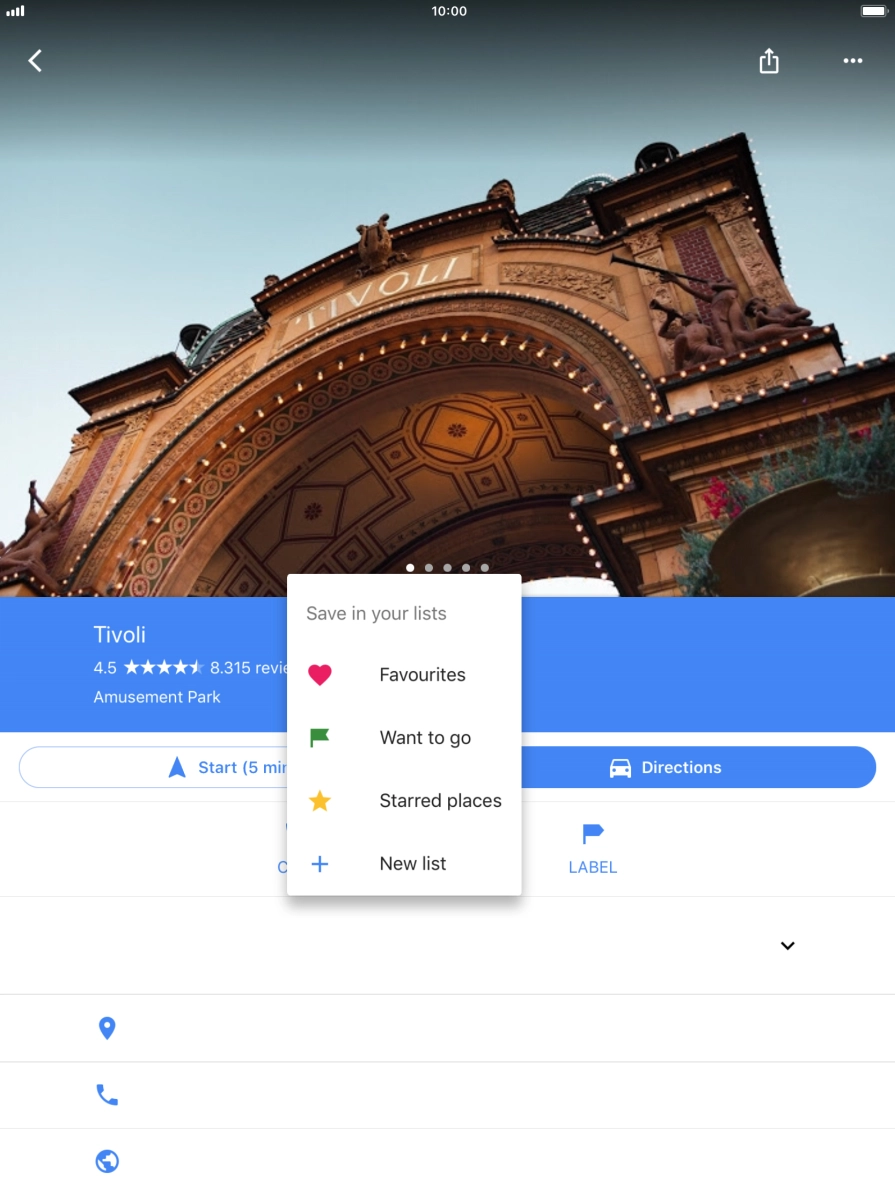
Task: Select Starred places list entry
Action: 440,801
